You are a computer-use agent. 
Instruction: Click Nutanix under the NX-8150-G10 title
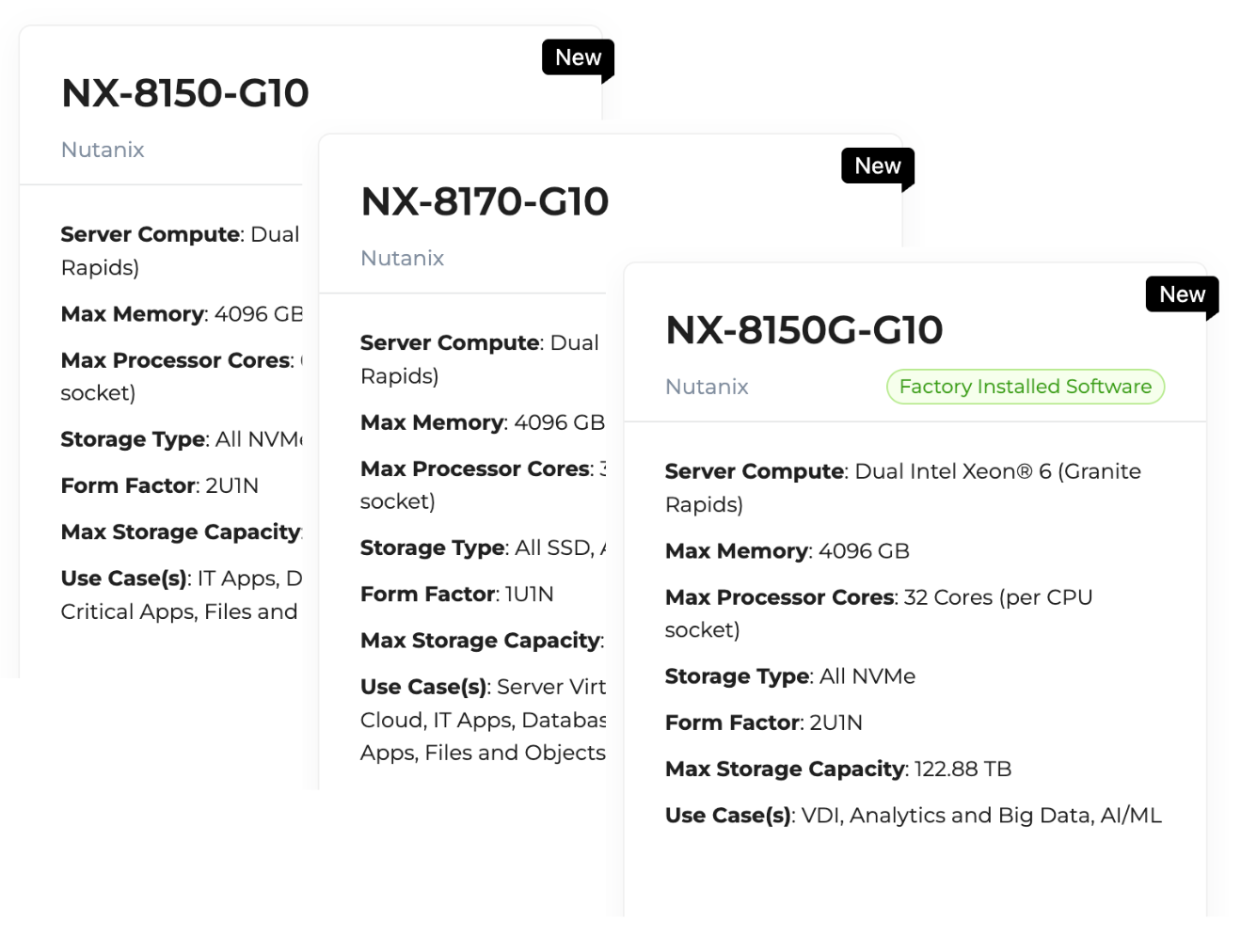coord(103,150)
